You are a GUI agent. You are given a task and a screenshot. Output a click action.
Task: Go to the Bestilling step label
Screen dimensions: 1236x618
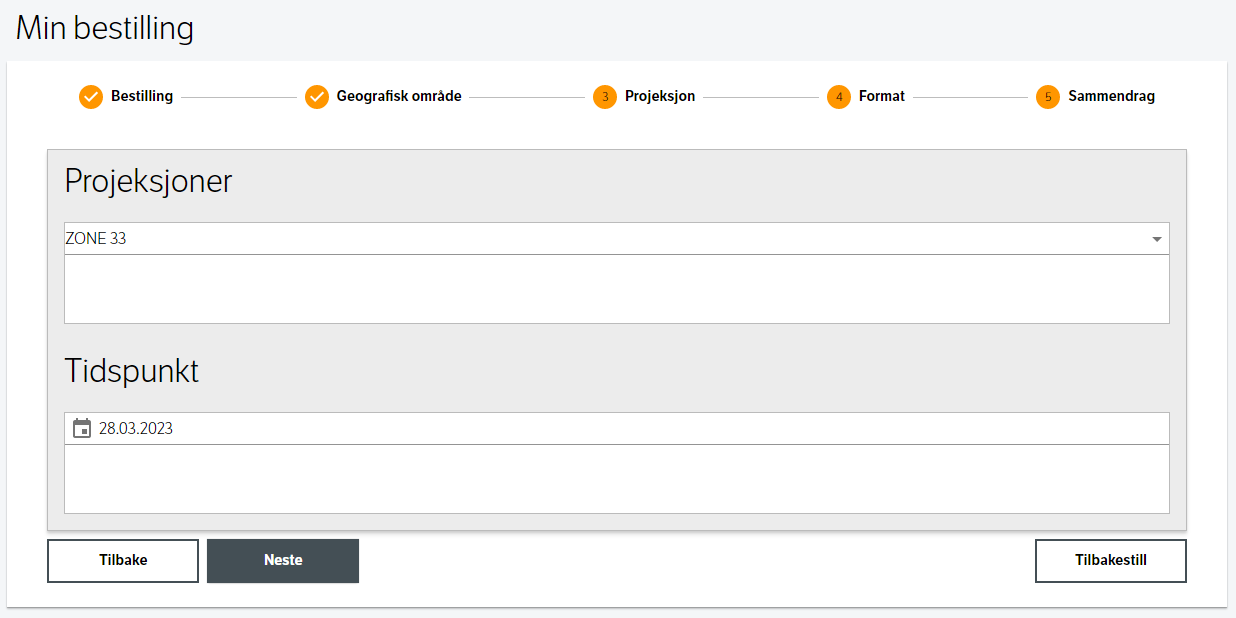142,97
